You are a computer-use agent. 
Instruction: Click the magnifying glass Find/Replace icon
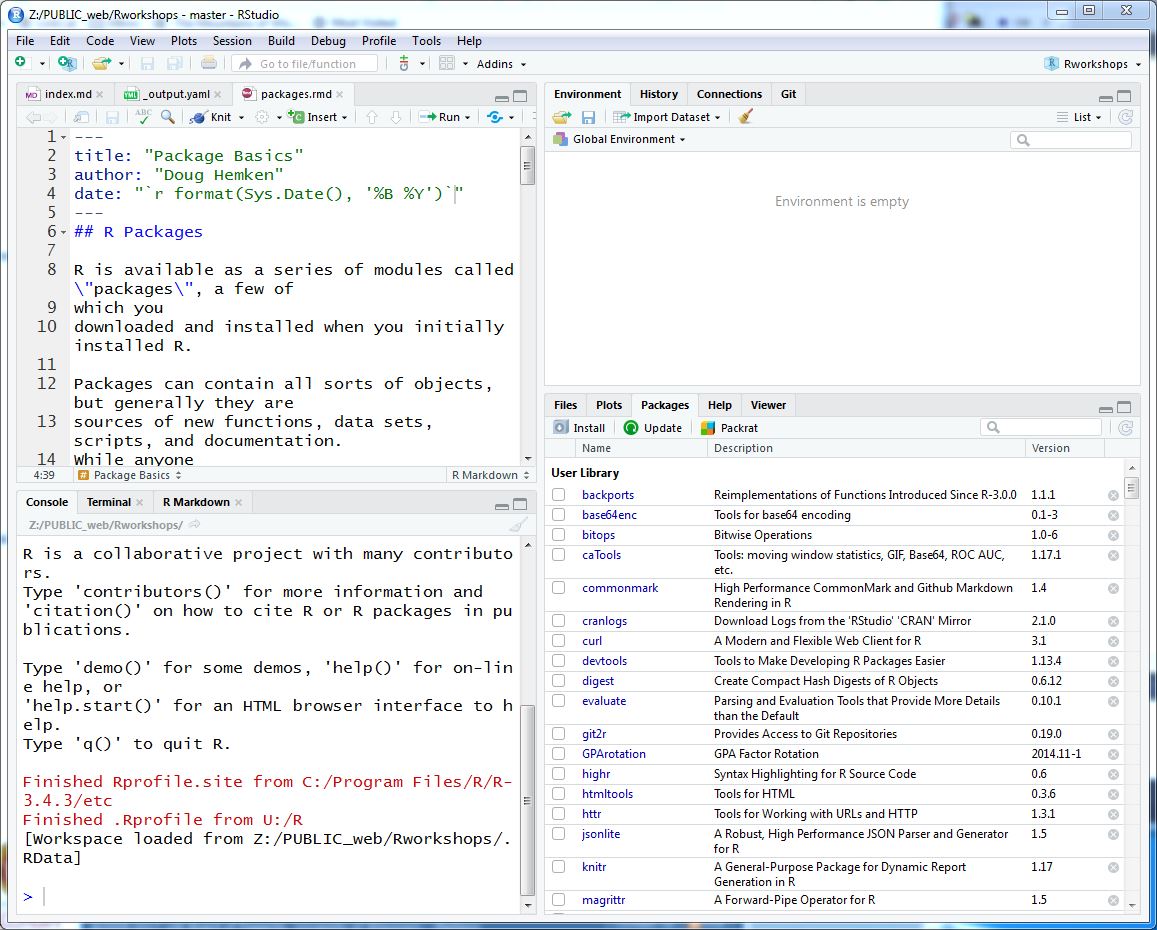point(168,116)
